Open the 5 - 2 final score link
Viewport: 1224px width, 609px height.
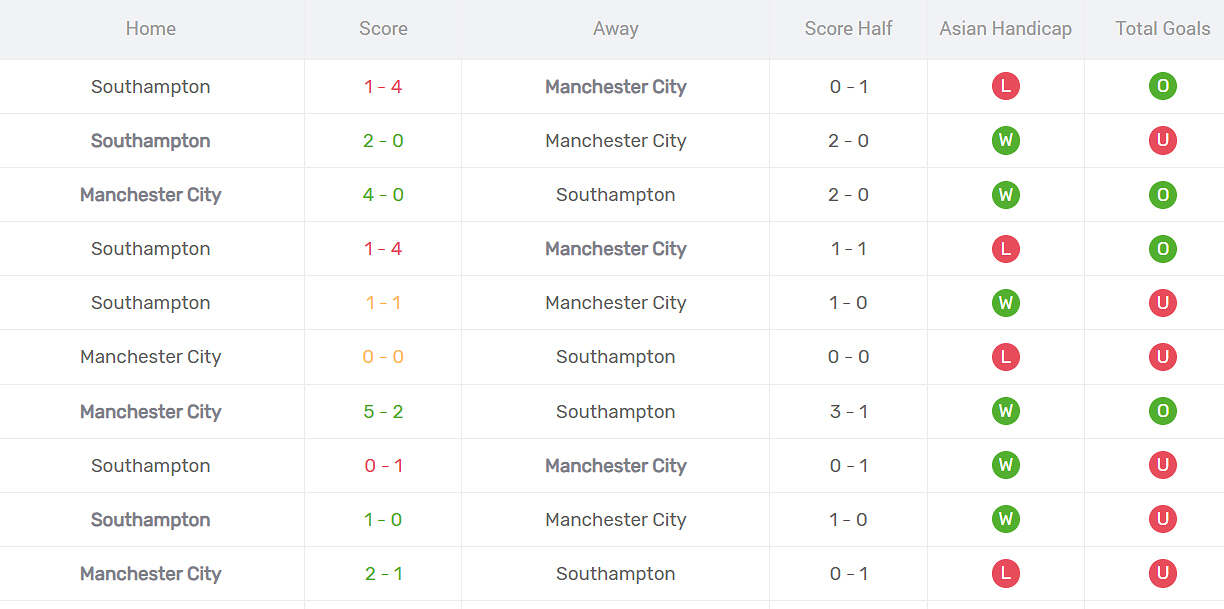click(x=383, y=411)
